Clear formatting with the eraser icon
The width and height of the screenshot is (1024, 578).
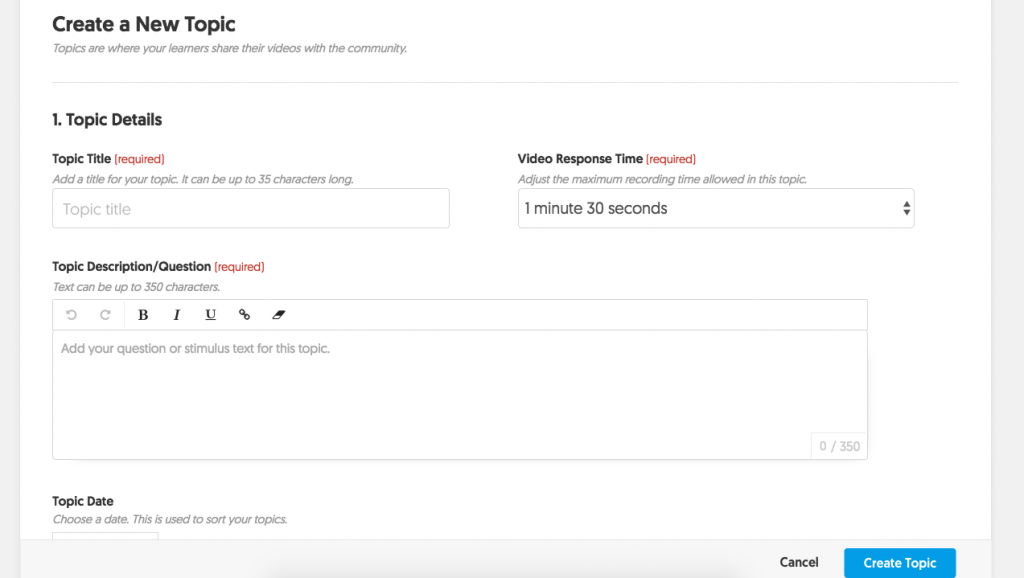coord(278,314)
